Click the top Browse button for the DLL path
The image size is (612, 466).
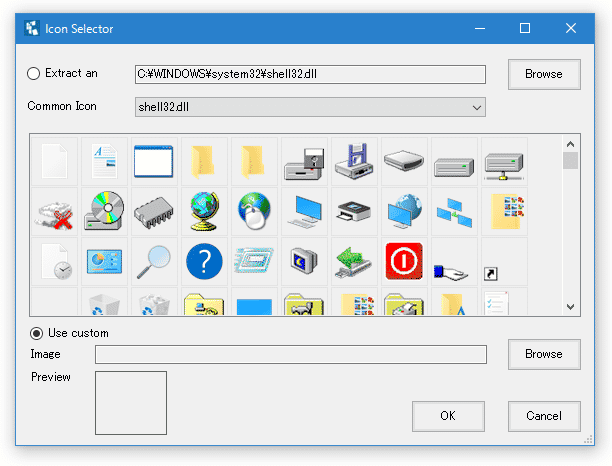point(544,74)
